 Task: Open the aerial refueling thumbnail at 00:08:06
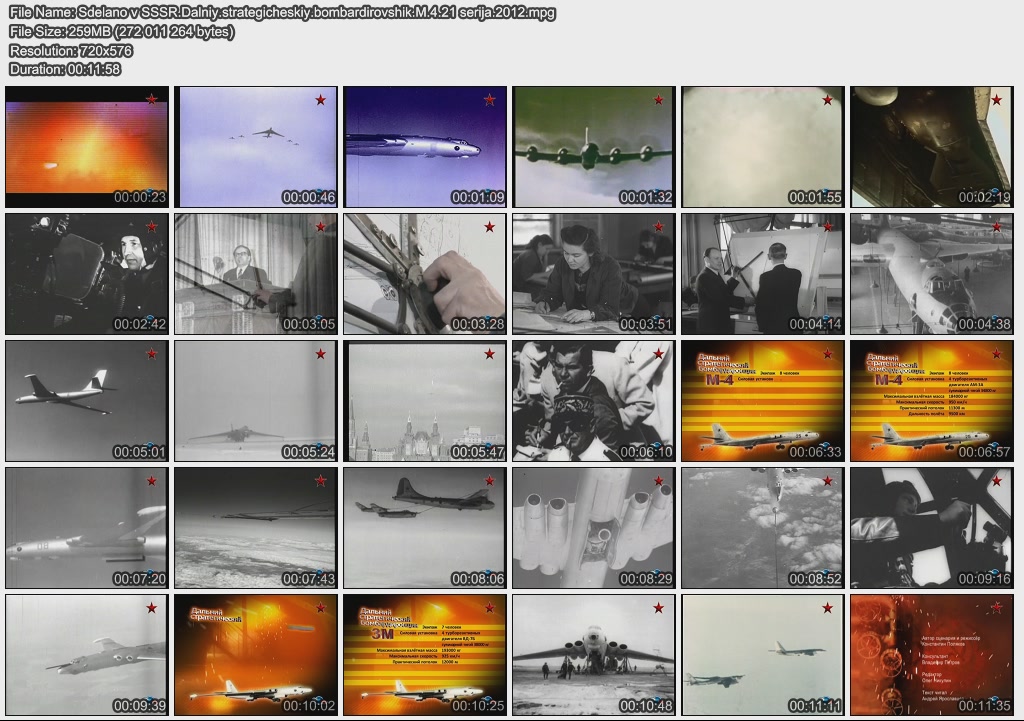tap(425, 527)
